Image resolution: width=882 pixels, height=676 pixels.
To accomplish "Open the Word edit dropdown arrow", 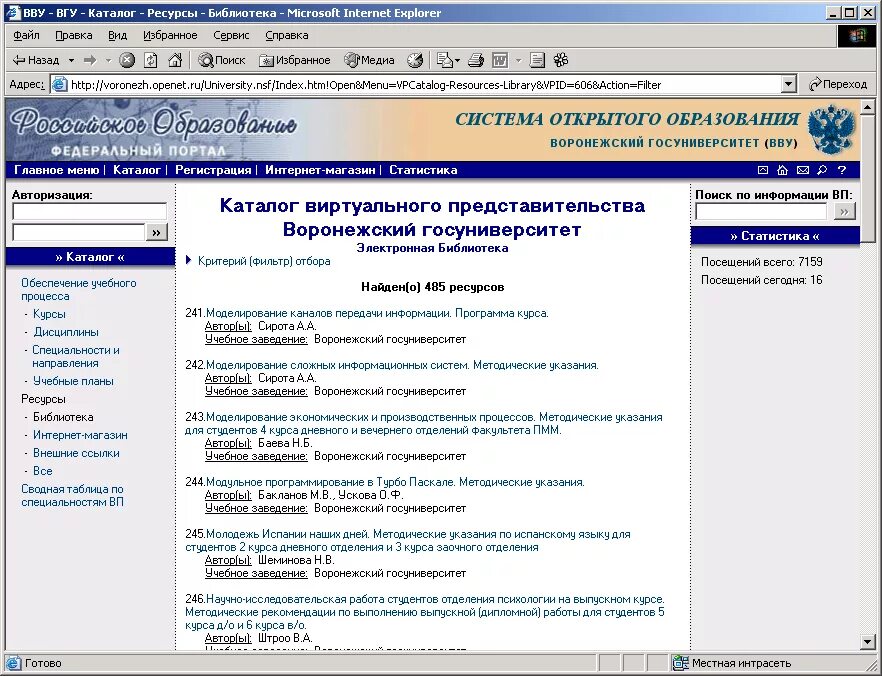I will pos(519,60).
